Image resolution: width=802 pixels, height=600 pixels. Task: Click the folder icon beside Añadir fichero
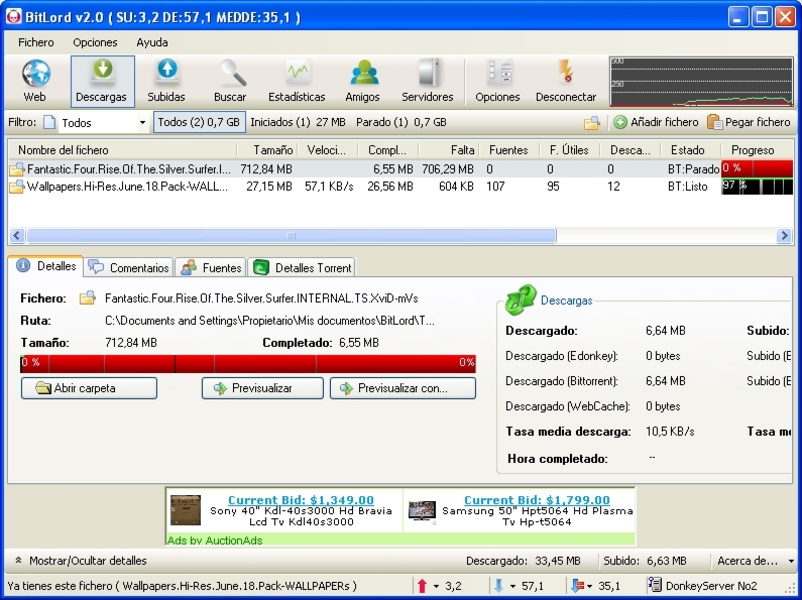[x=592, y=123]
